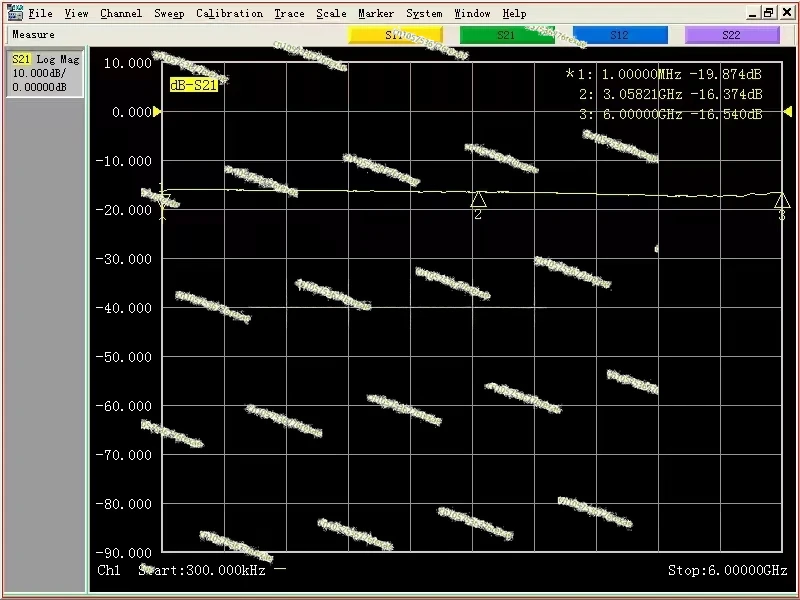Viewport: 800px width, 600px height.
Task: Minimize the analyzer window
Action: pyautogui.click(x=753, y=13)
